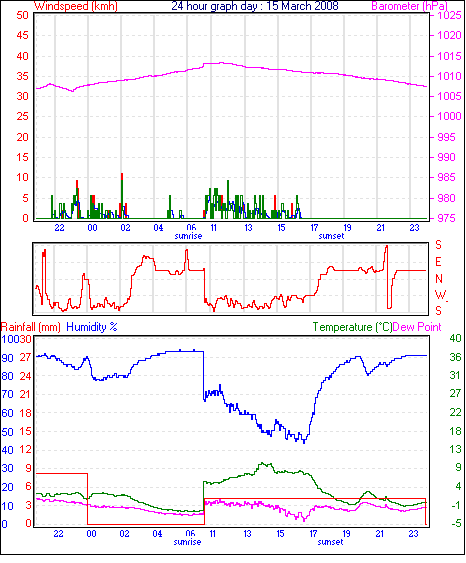This screenshot has width=466, height=563.
Task: Click hour label 04 under the humidity graph
Action: pyautogui.click(x=158, y=534)
